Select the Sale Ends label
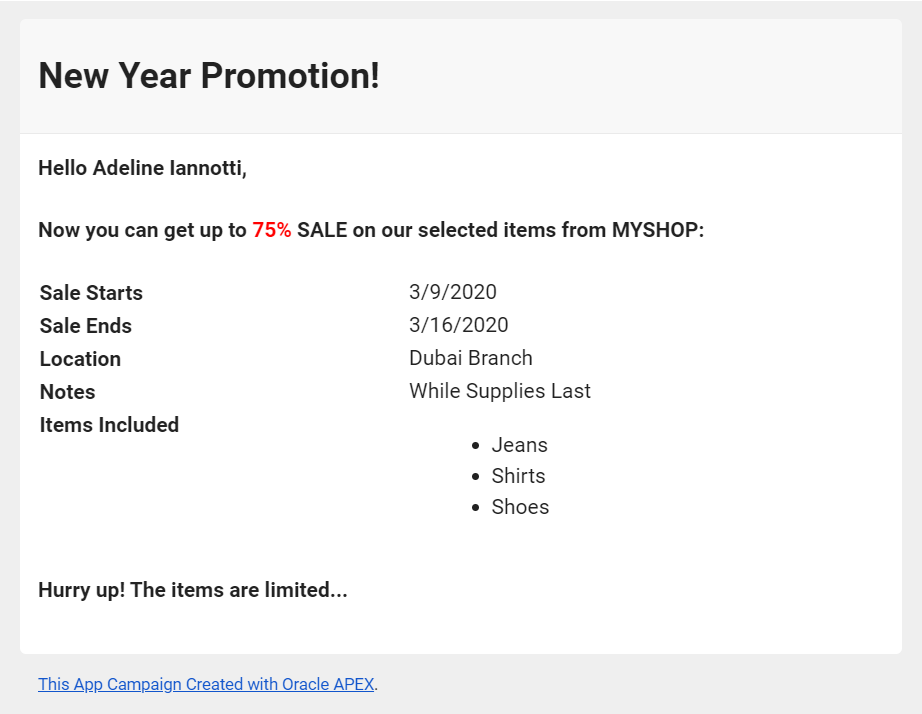Viewport: 922px width, 714px height. point(86,326)
